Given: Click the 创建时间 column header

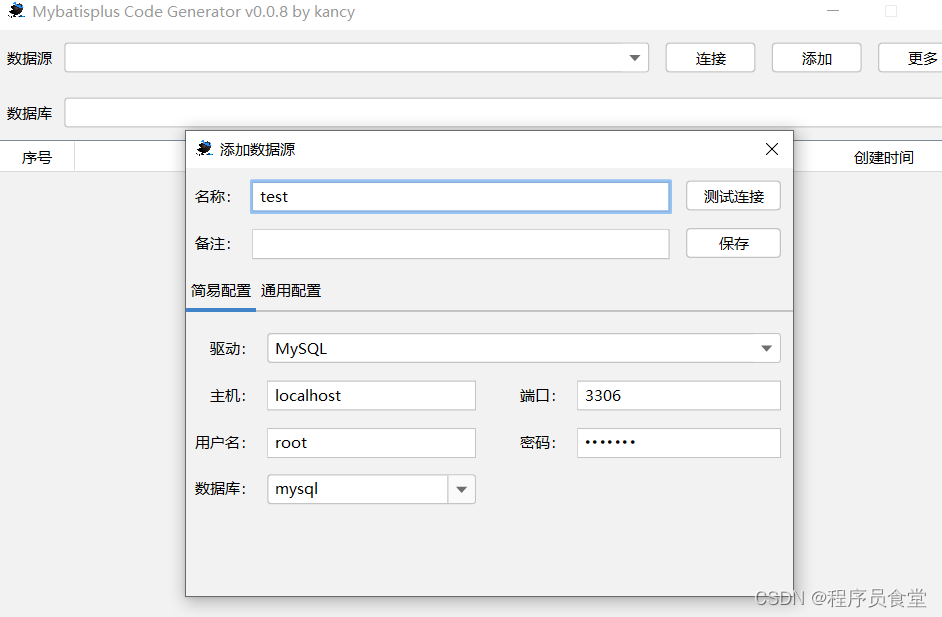Looking at the screenshot, I should pos(883,157).
